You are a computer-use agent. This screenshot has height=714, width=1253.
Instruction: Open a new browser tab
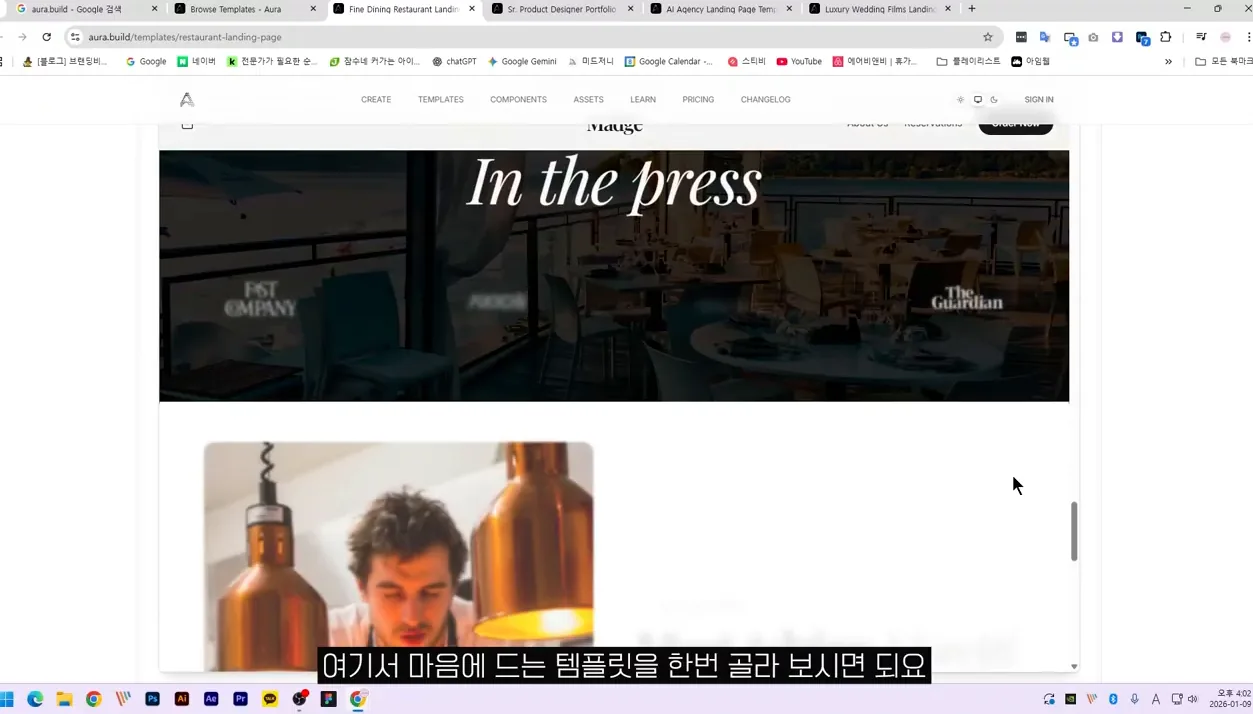pos(972,9)
